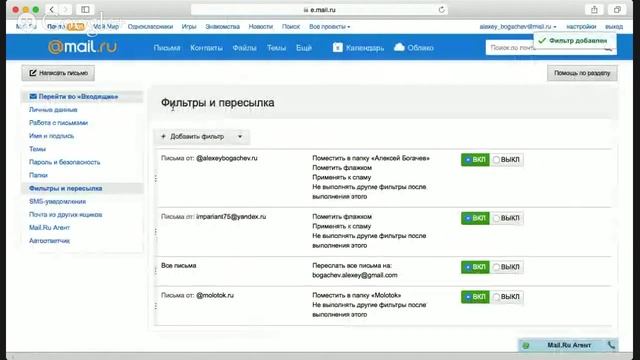640x360 pixels.
Task: Open Почта из других ящиков section
Action: click(66, 214)
